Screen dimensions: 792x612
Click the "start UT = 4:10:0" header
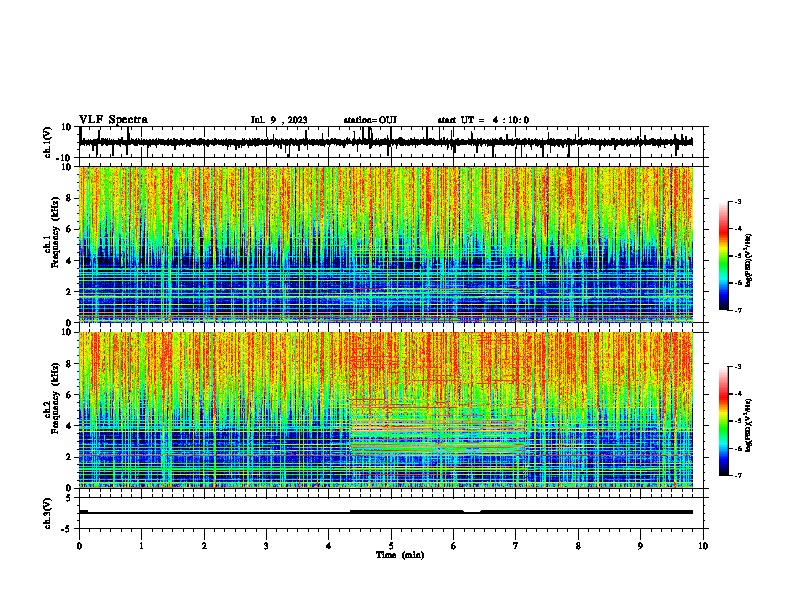pyautogui.click(x=483, y=120)
